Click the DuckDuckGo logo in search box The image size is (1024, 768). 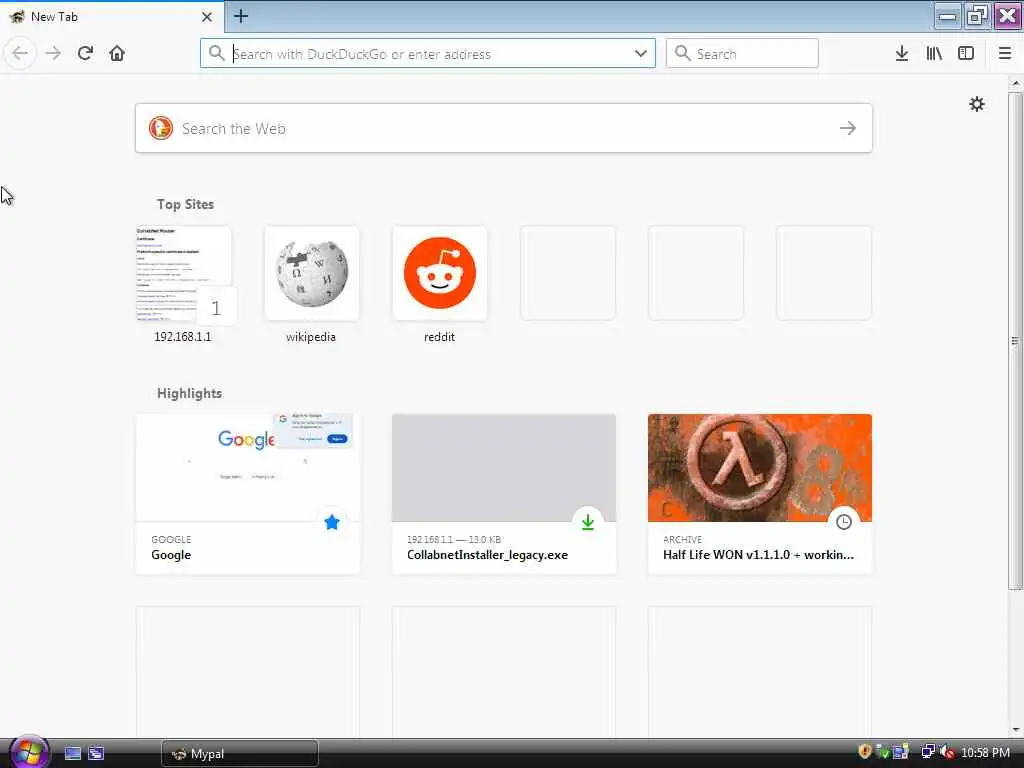(161, 128)
